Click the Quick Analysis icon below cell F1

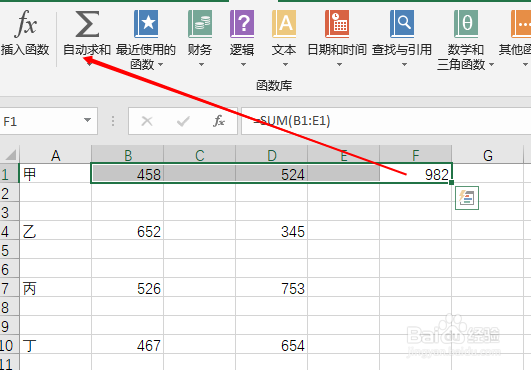[x=467, y=198]
